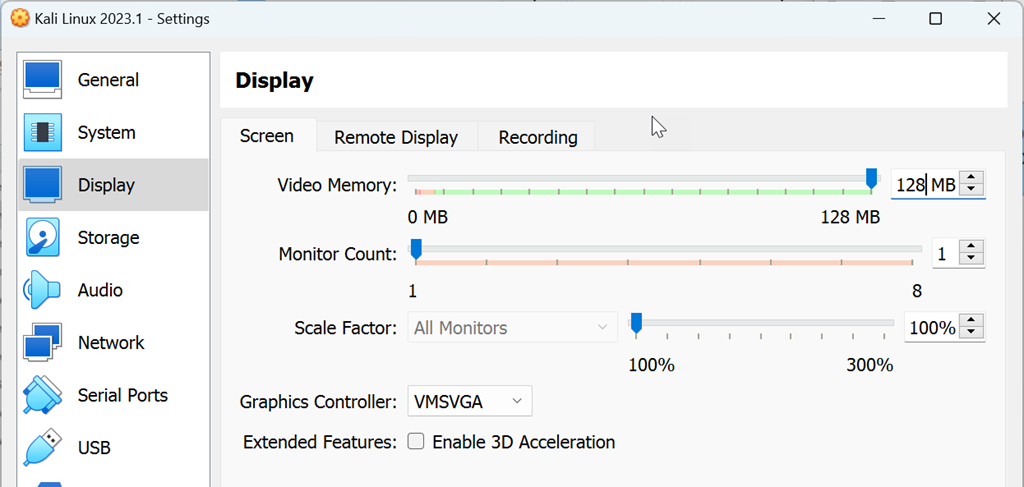1024x487 pixels.
Task: Select the Screen tab
Action: click(267, 136)
